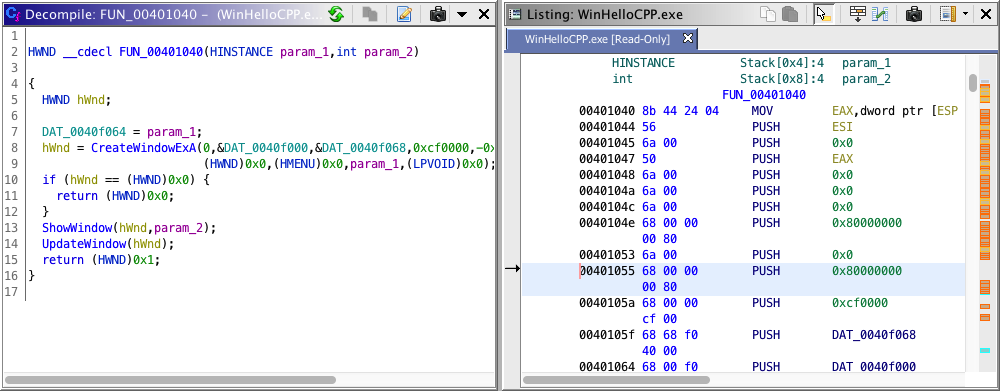Click FUN_00401040 in the decompiled function signature
The width and height of the screenshot is (1000, 391).
point(161,52)
